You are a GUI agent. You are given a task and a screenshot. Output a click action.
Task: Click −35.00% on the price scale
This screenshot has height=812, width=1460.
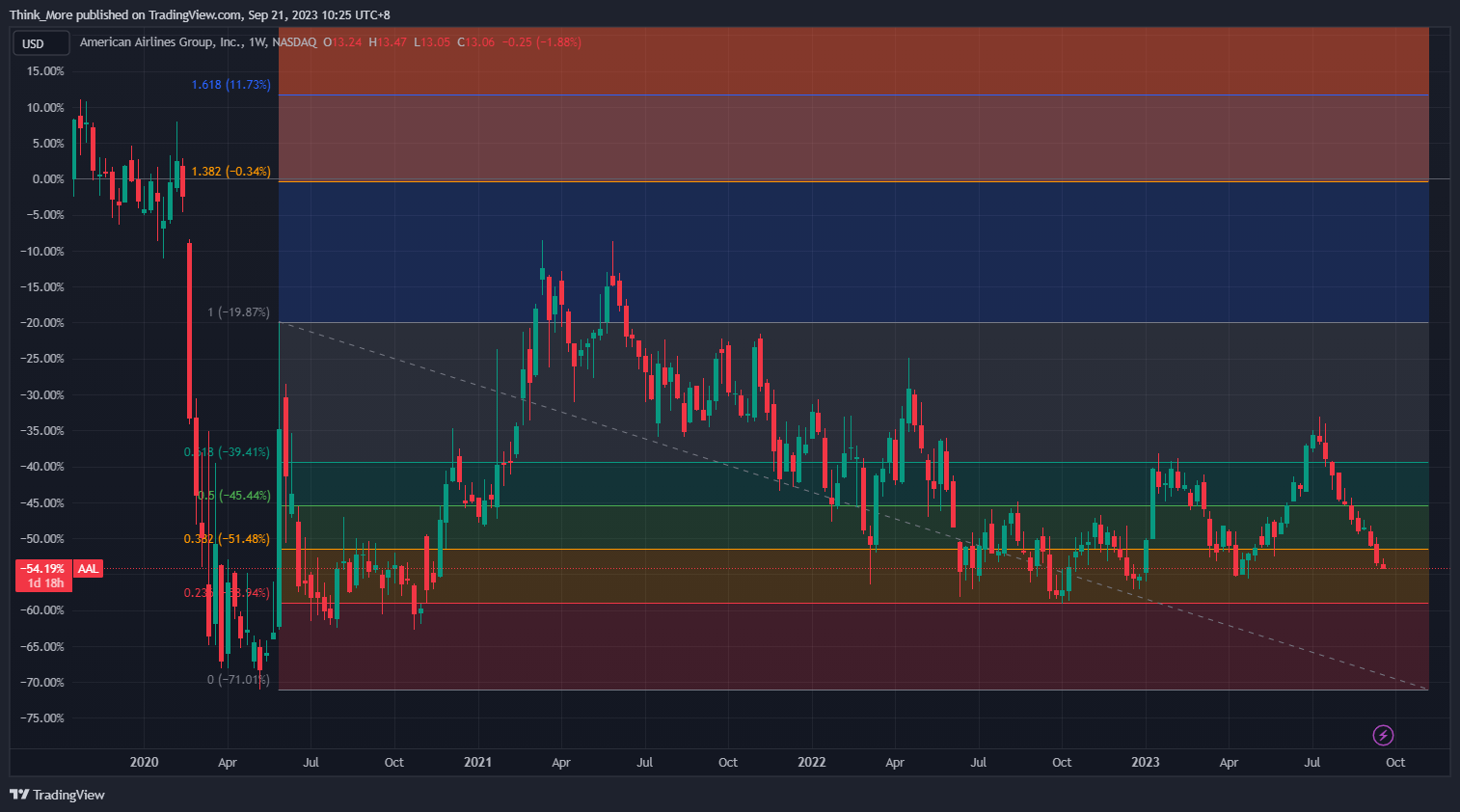tap(42, 431)
